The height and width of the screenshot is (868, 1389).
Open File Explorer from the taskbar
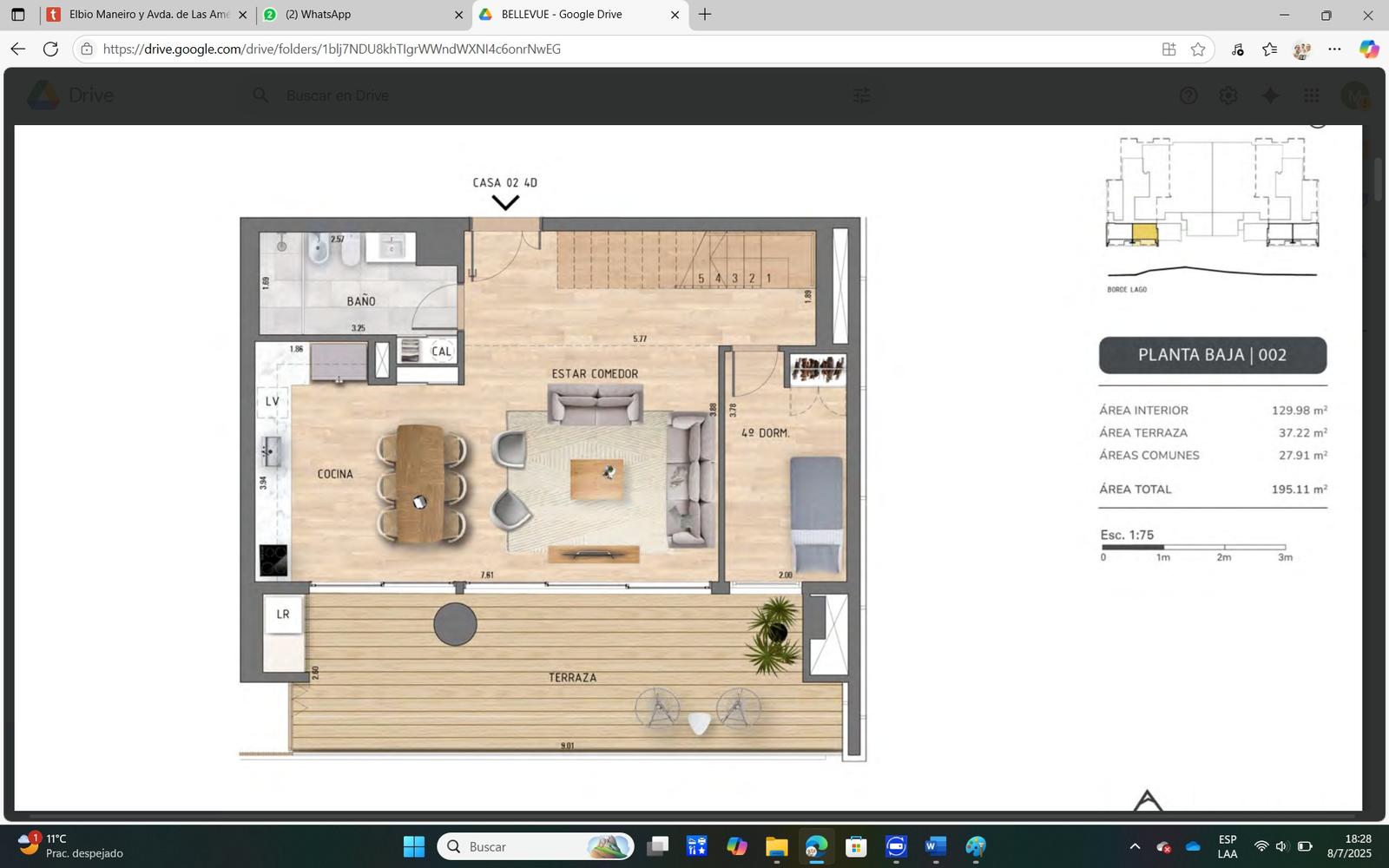point(776,846)
